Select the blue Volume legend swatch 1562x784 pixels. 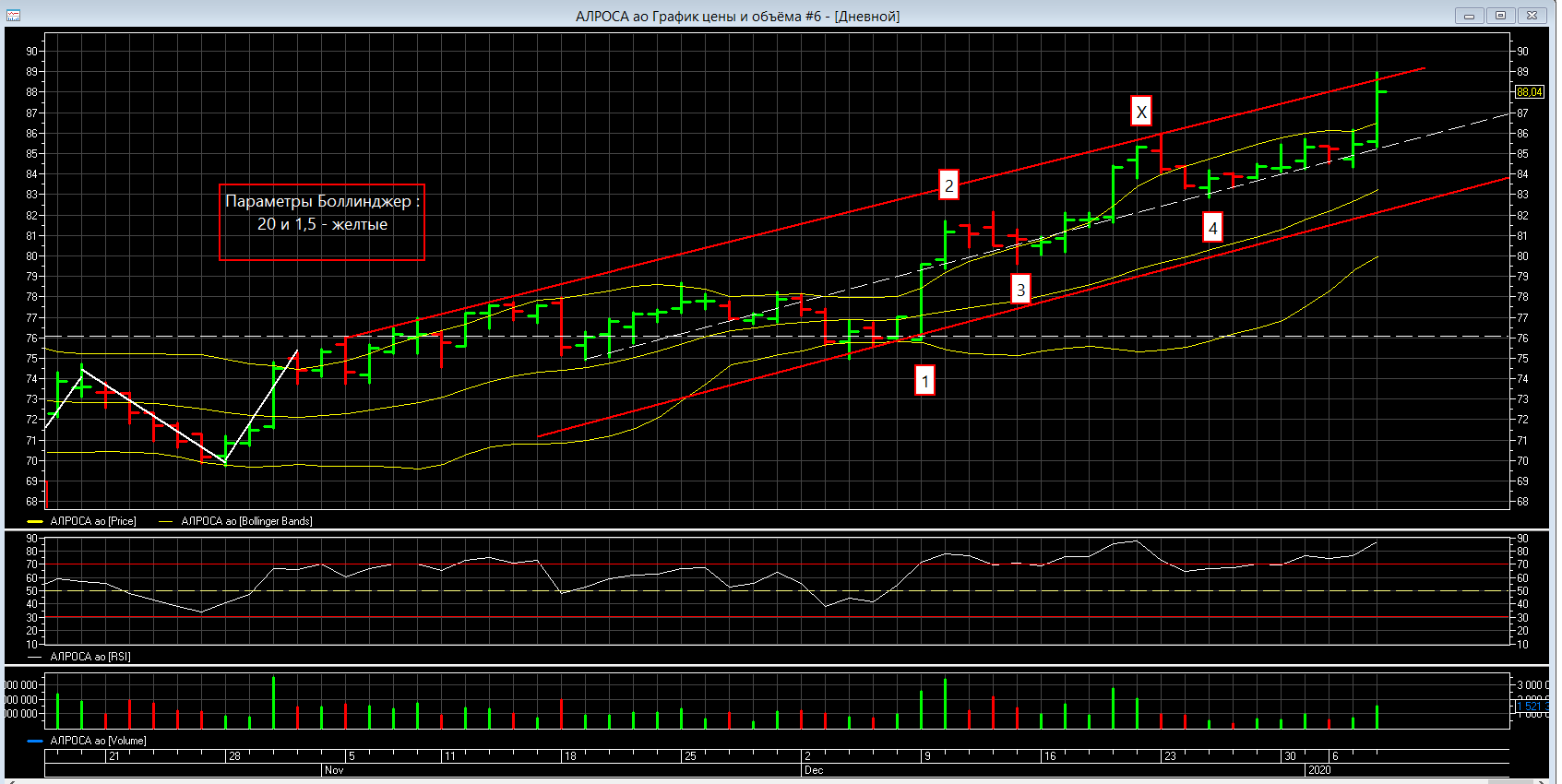coord(35,741)
